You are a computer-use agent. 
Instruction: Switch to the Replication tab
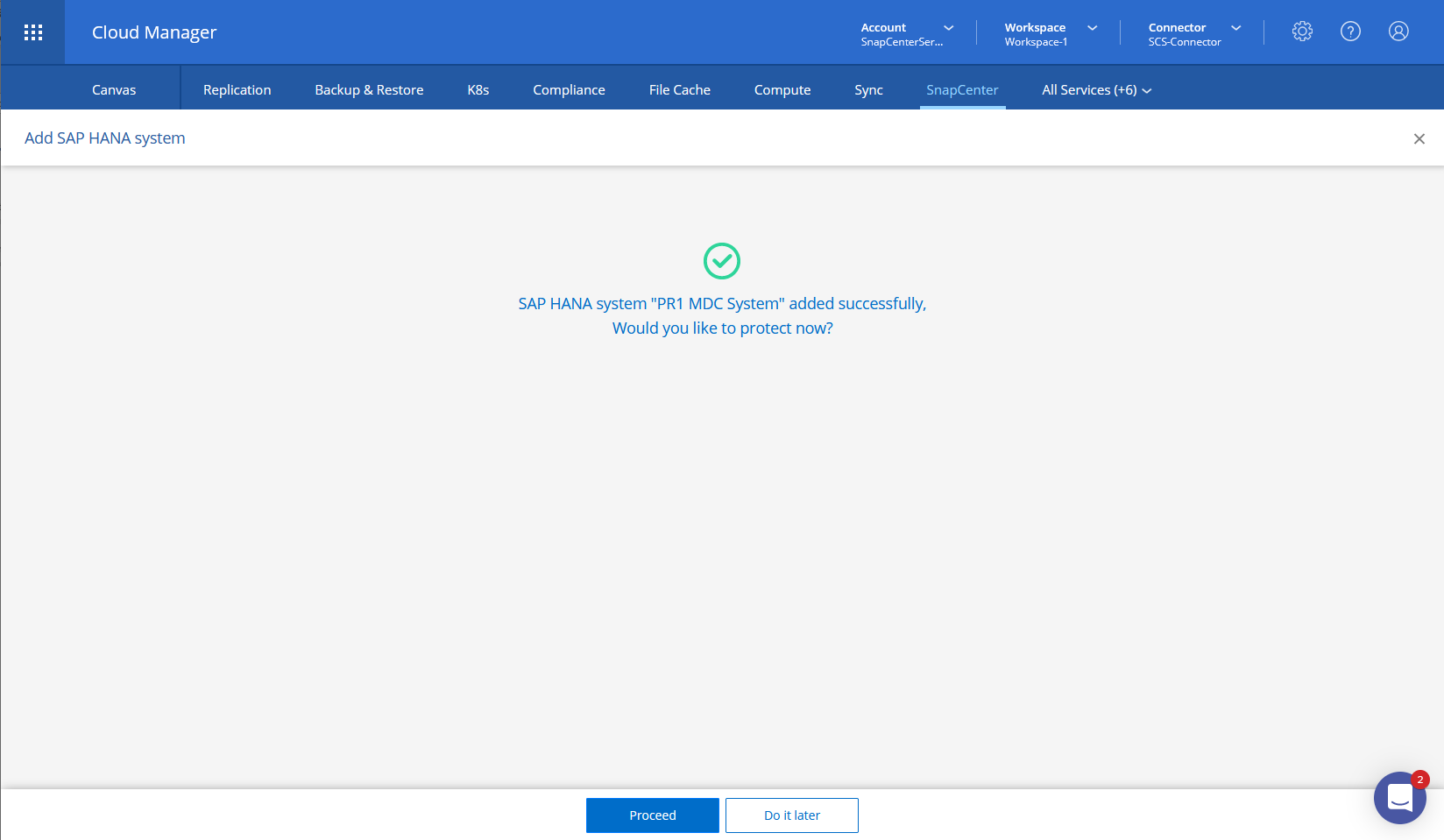(x=237, y=90)
